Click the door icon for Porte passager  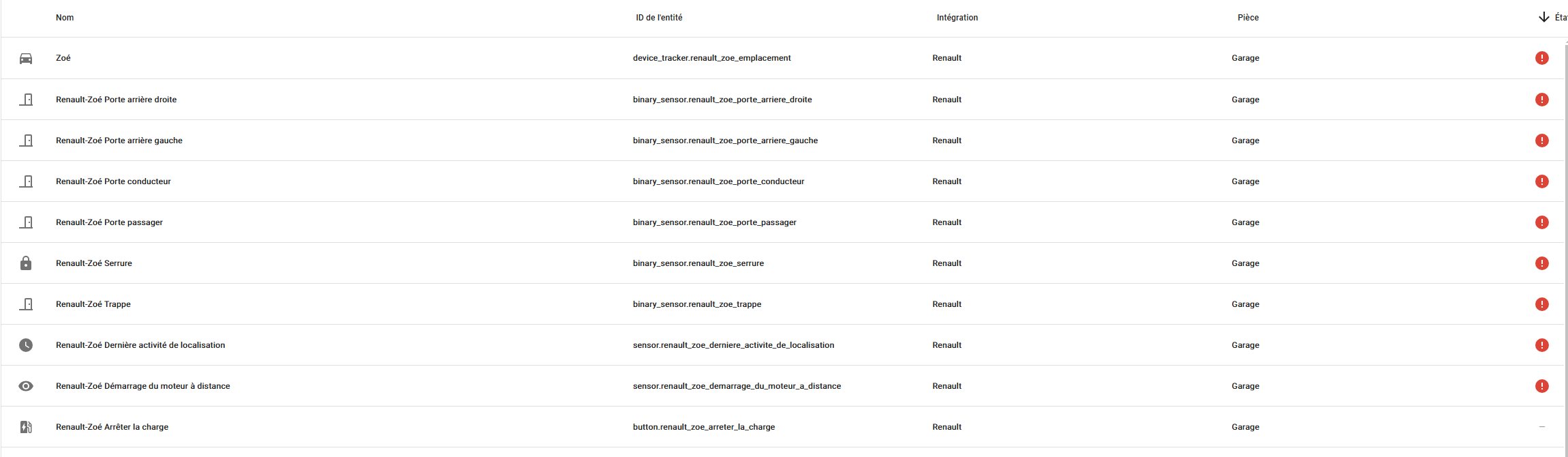(26, 222)
